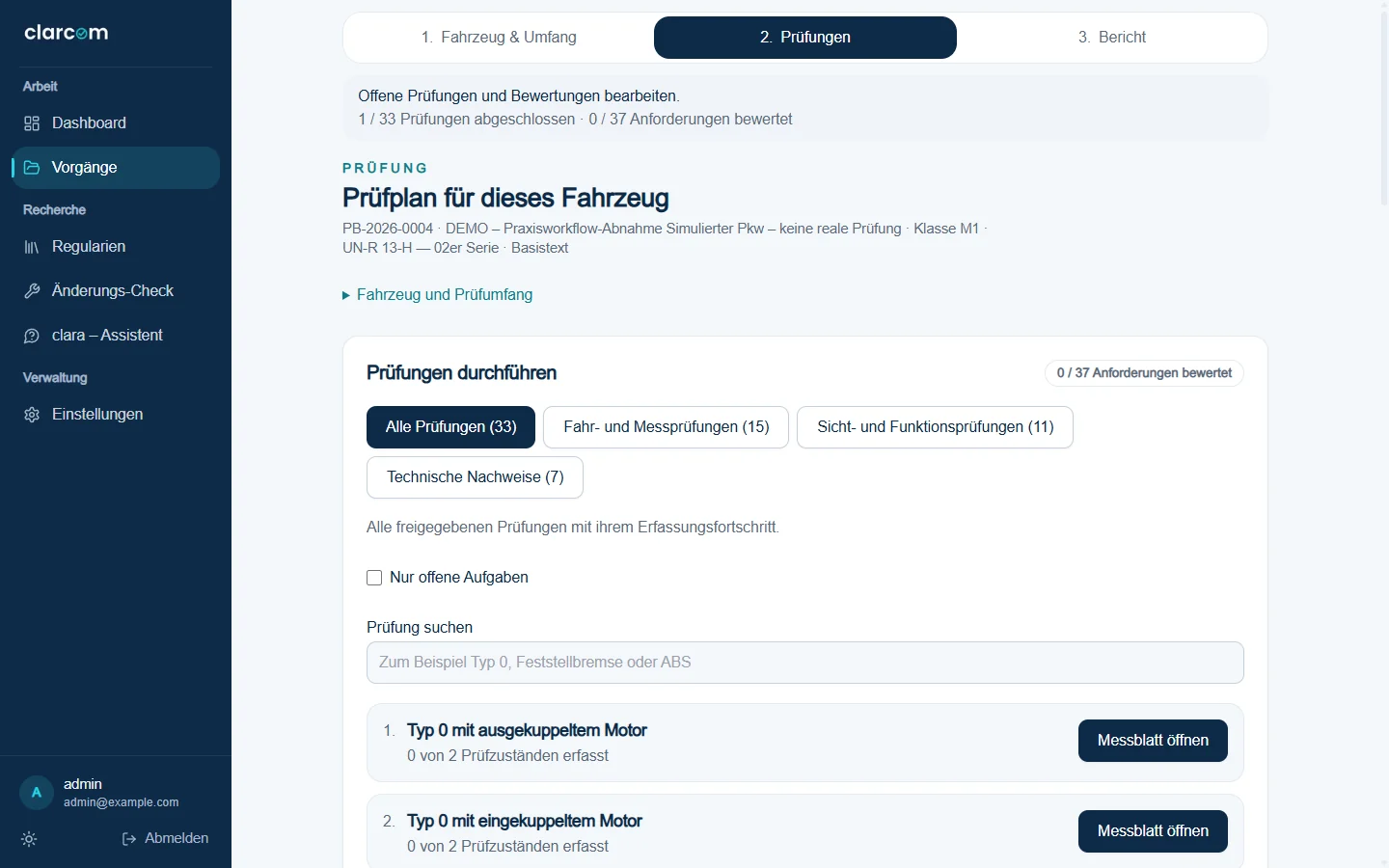The width and height of the screenshot is (1389, 868).
Task: Open the Dashboard page
Action: pos(116,123)
